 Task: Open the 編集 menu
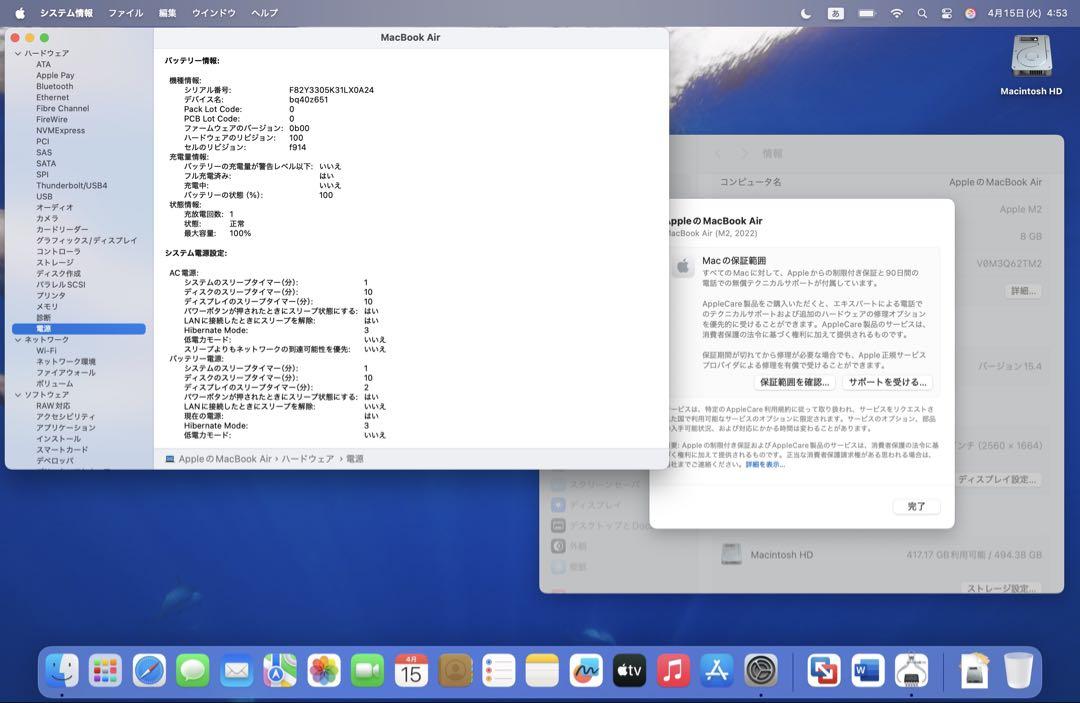pyautogui.click(x=167, y=13)
